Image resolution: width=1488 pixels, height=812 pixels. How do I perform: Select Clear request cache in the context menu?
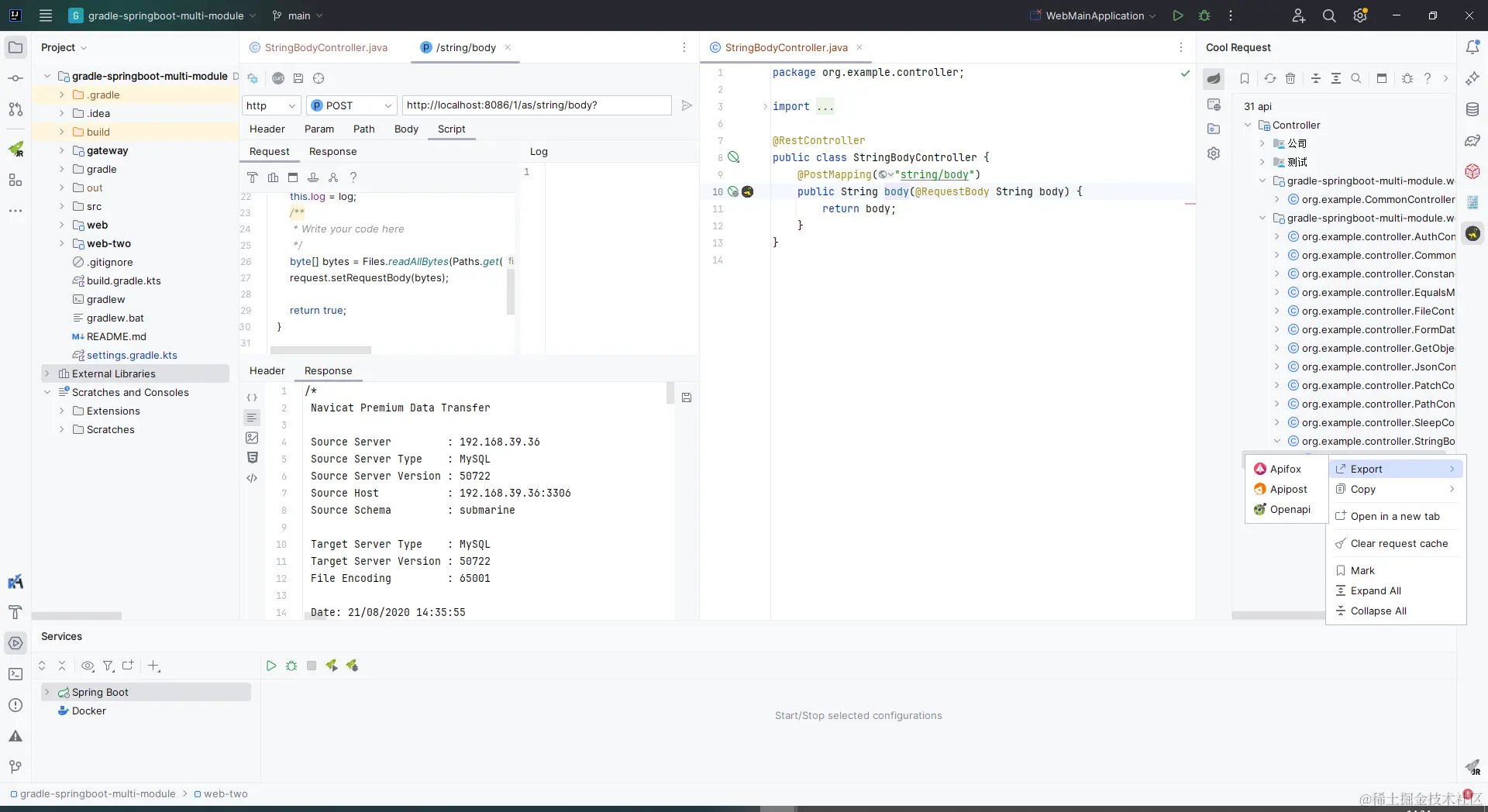(x=1396, y=543)
